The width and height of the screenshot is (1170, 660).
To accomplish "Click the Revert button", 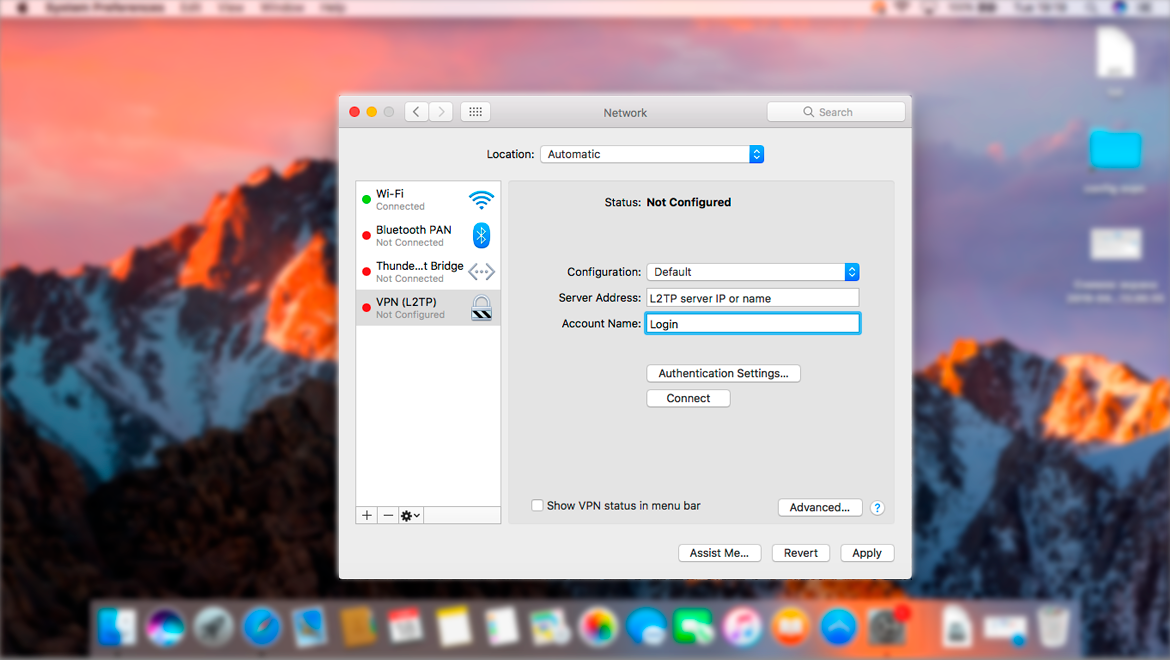I will pyautogui.click(x=801, y=553).
